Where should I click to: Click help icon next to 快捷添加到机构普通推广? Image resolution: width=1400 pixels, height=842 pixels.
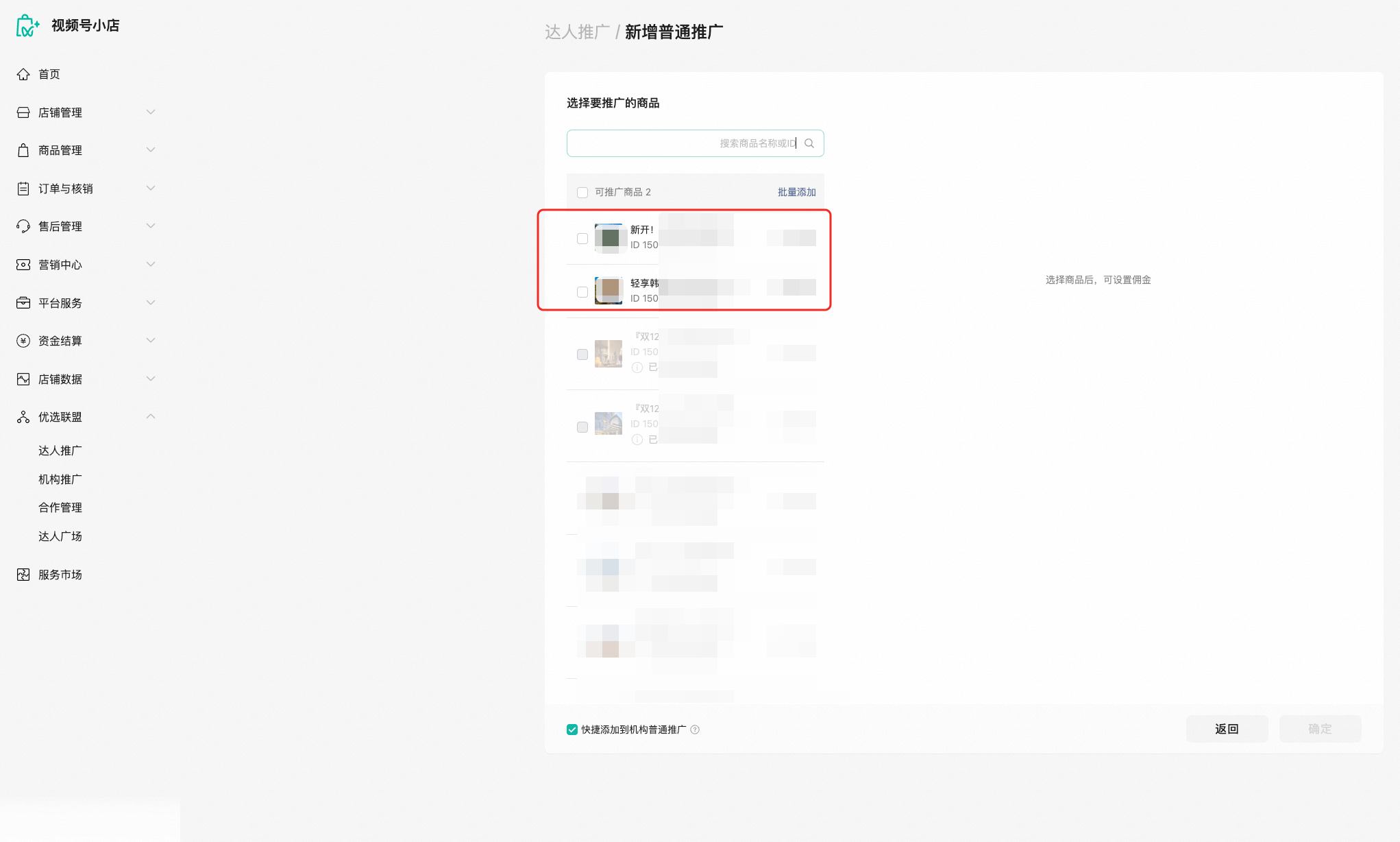[x=695, y=730]
